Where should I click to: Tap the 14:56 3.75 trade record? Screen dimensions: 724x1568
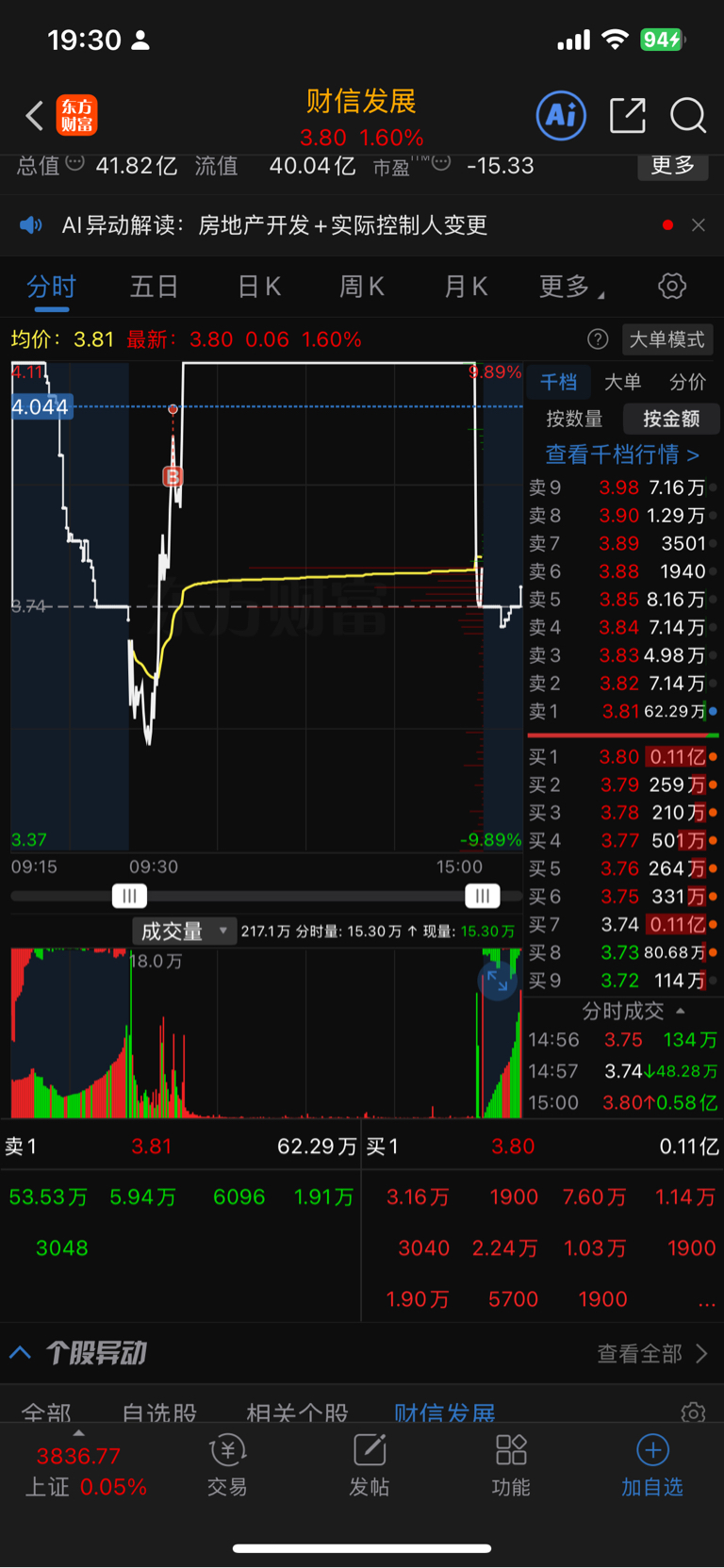coord(622,1040)
